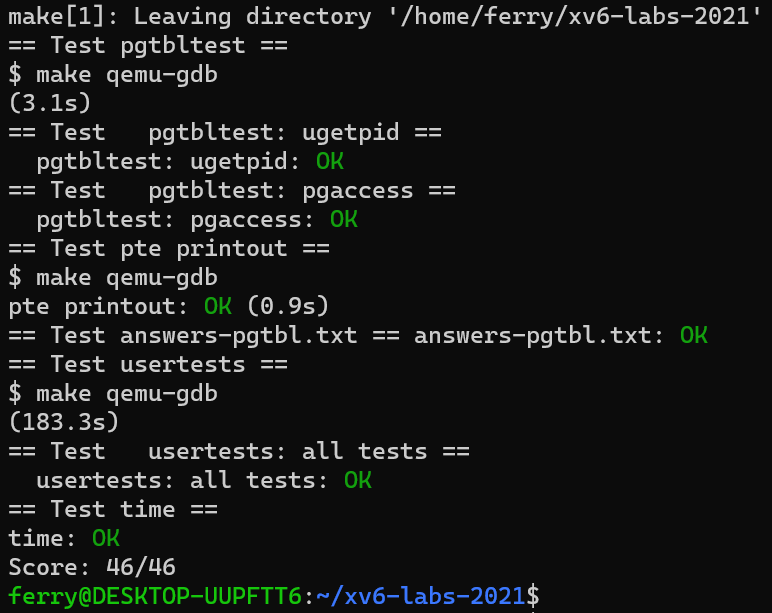Click the green OK after 'pte printout:'
Image resolution: width=772 pixels, height=613 pixels.
pos(218,306)
